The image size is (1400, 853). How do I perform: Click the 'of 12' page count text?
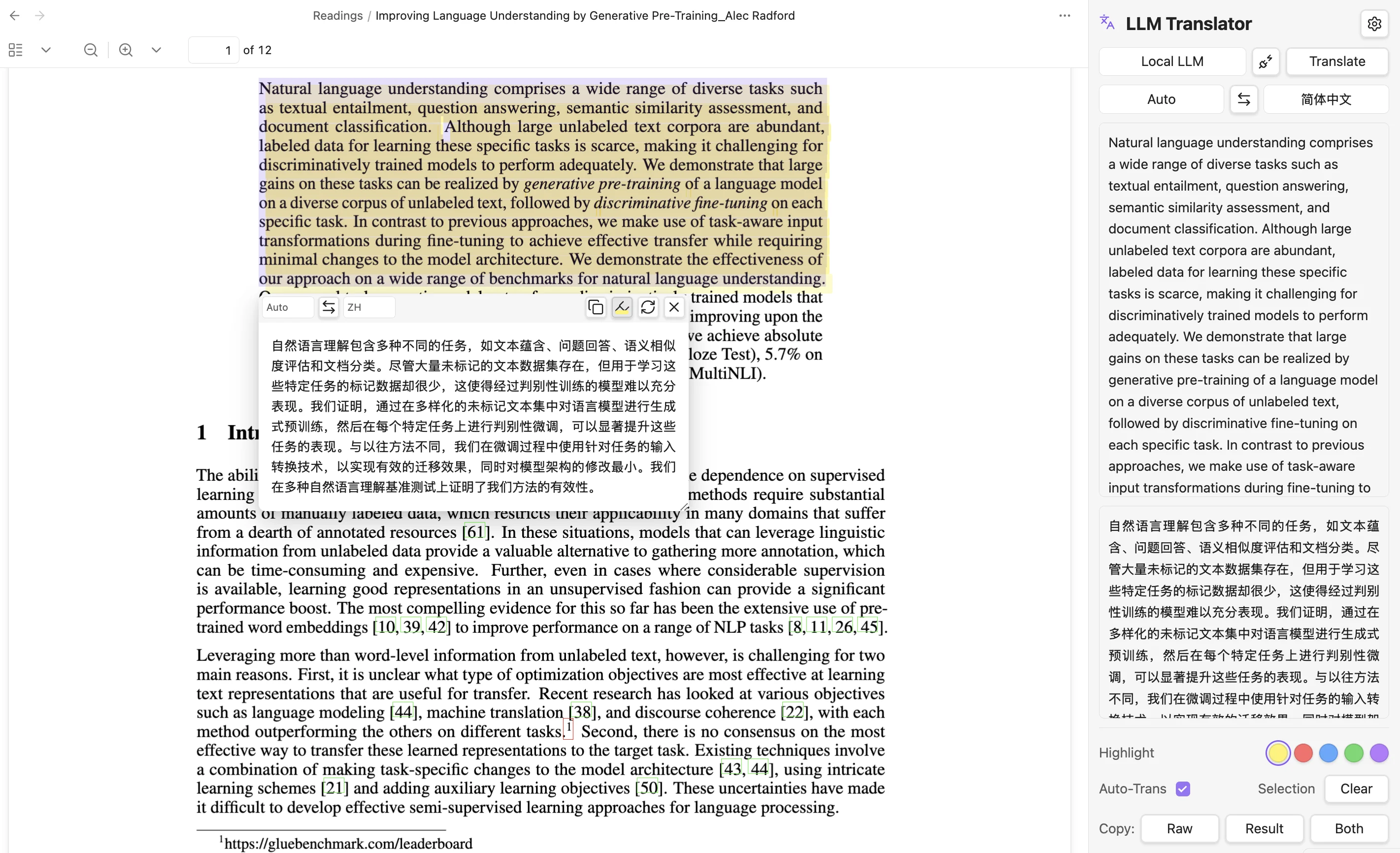point(257,50)
